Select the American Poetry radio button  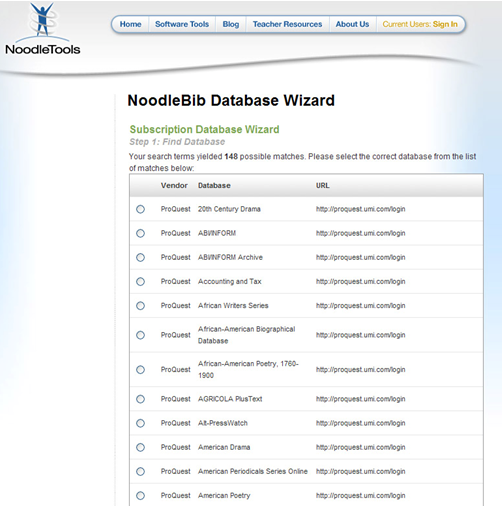click(x=140, y=496)
